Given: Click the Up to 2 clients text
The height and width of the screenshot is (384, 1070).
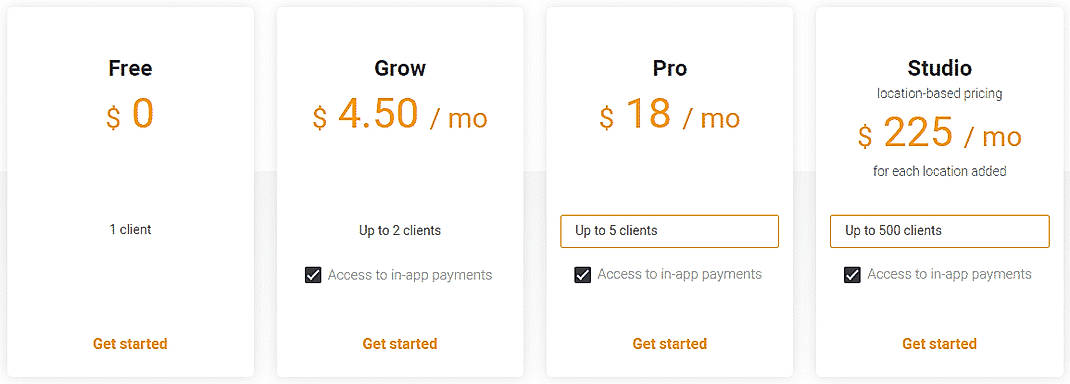Looking at the screenshot, I should [x=400, y=231].
